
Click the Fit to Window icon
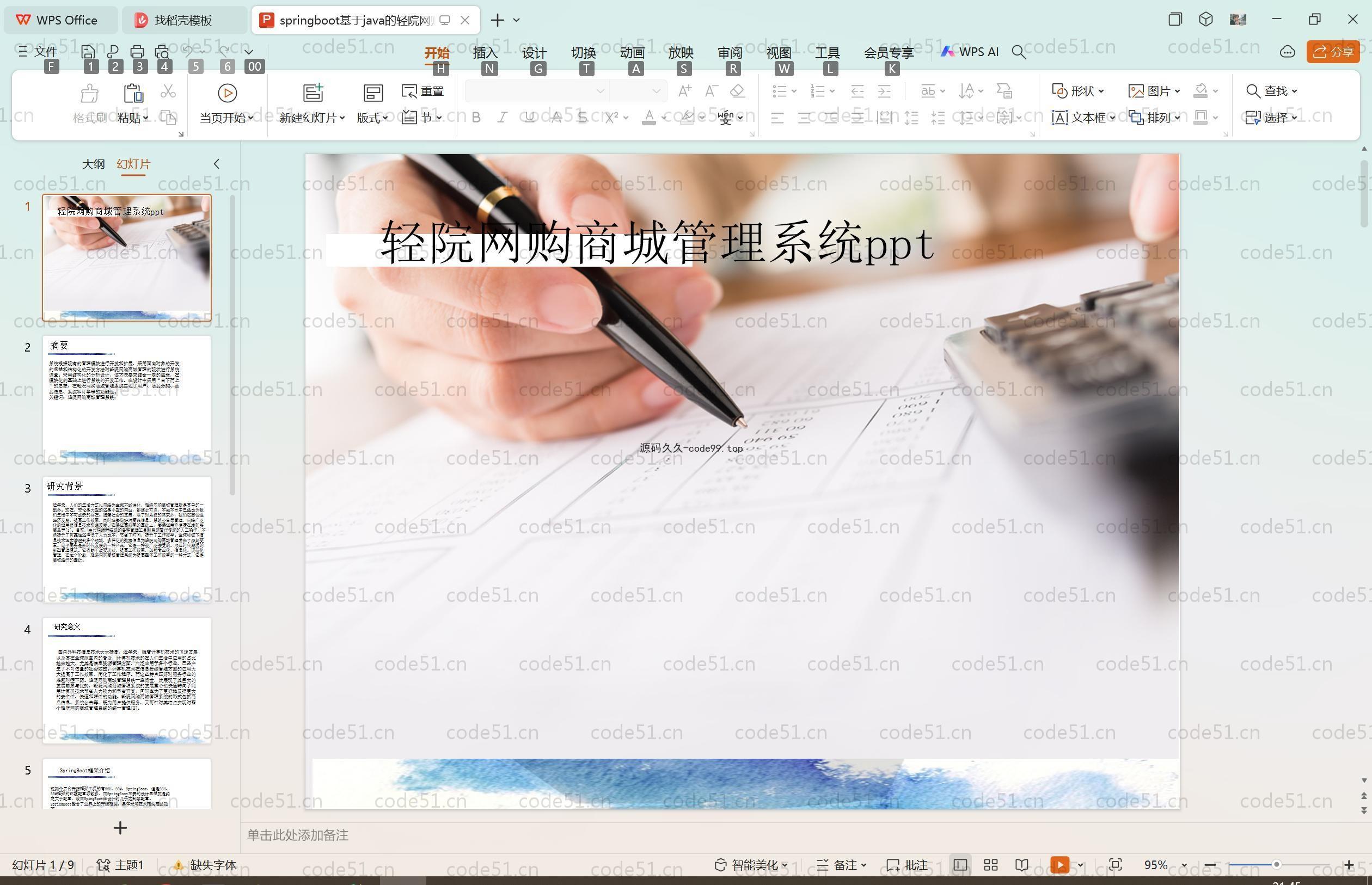(1115, 865)
